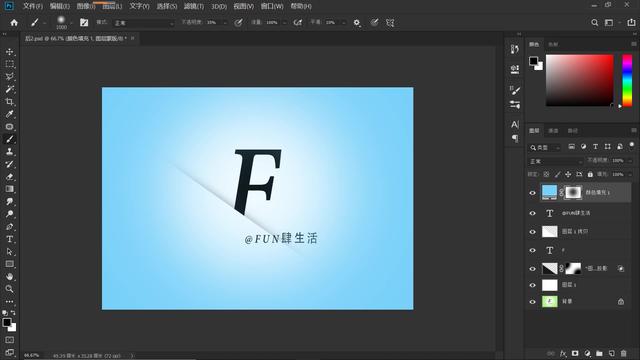
Task: Open the 3D menu
Action: click(219, 6)
